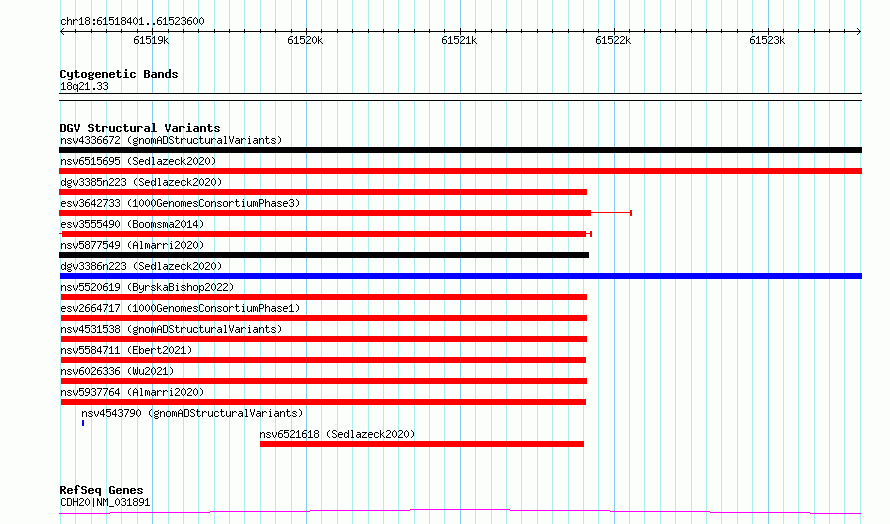The width and height of the screenshot is (890, 524).
Task: Click the DGV Structural Variants track title
Action: (140, 128)
